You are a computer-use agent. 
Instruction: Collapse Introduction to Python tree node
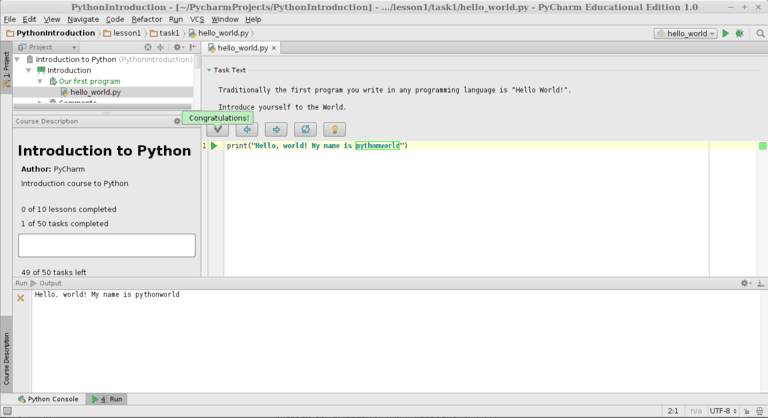(x=18, y=59)
